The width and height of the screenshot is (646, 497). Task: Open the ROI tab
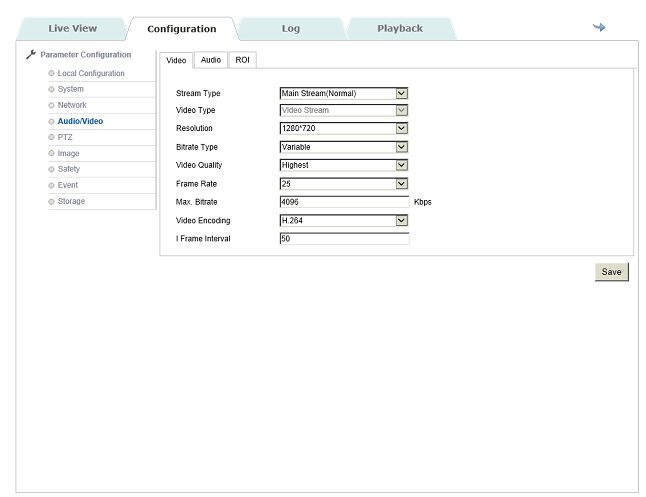[242, 61]
